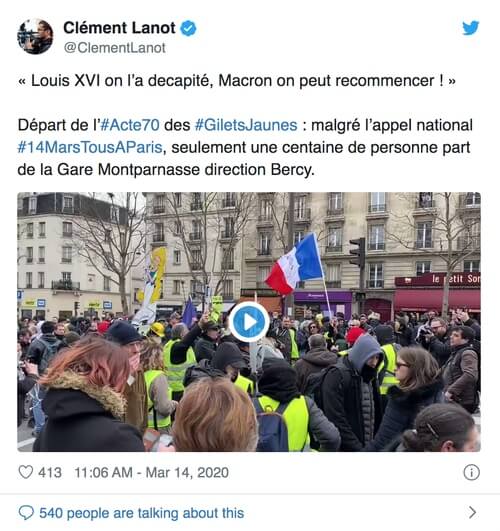
Task: Click the @ClementLanot handle
Action: (114, 48)
